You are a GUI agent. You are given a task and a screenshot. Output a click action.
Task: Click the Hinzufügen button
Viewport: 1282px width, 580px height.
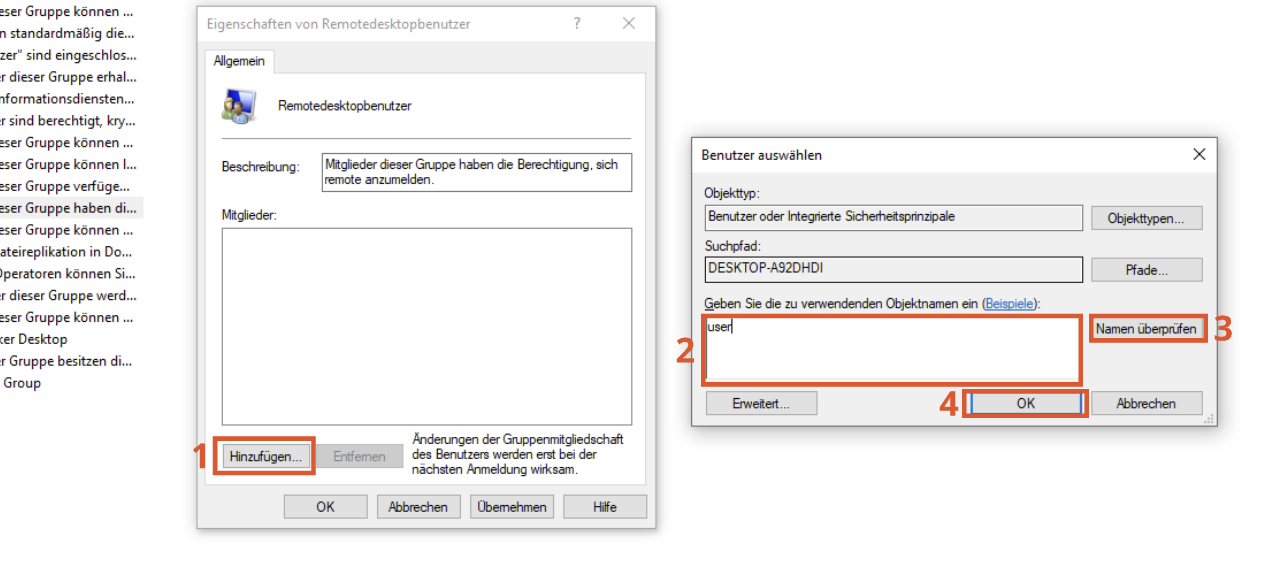(x=265, y=456)
